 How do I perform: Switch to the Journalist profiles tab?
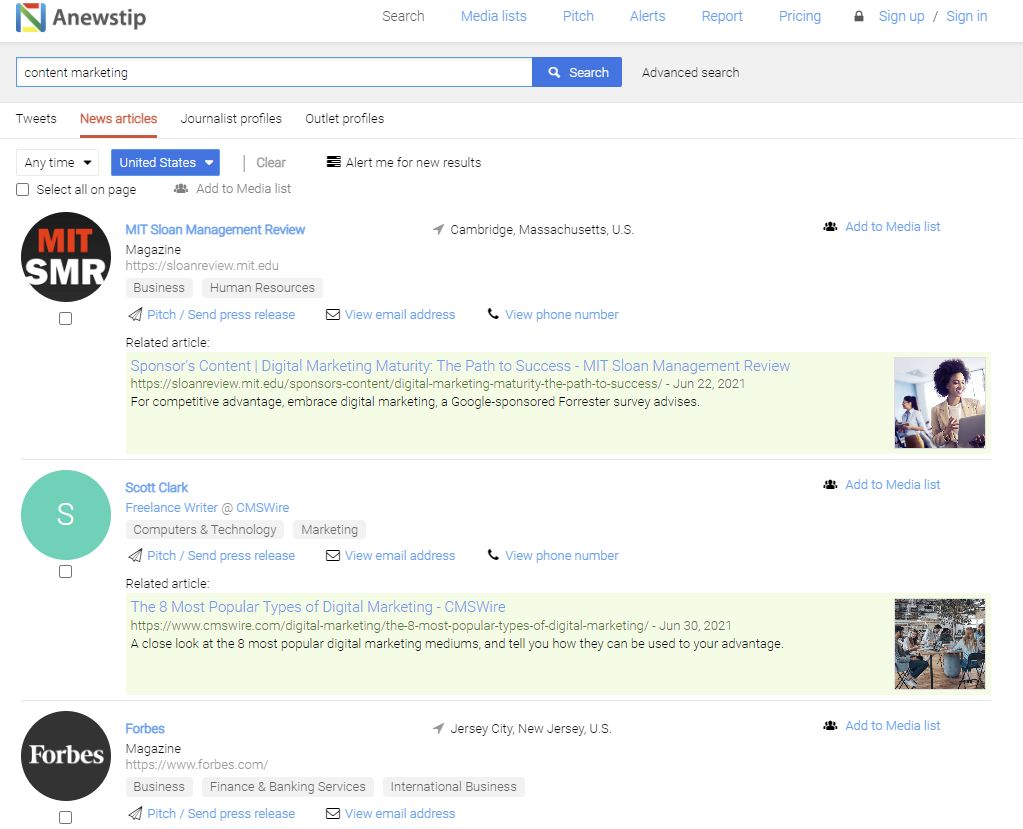pos(231,118)
